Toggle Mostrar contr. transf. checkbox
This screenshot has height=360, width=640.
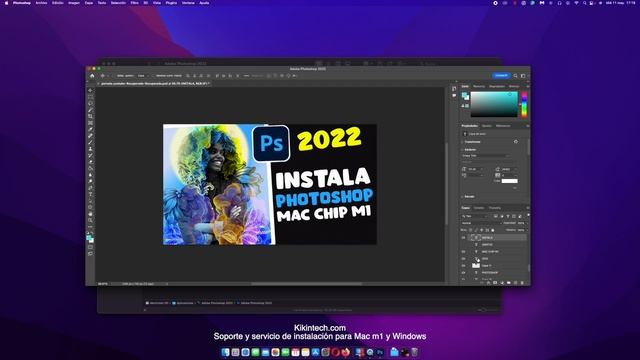[153, 76]
